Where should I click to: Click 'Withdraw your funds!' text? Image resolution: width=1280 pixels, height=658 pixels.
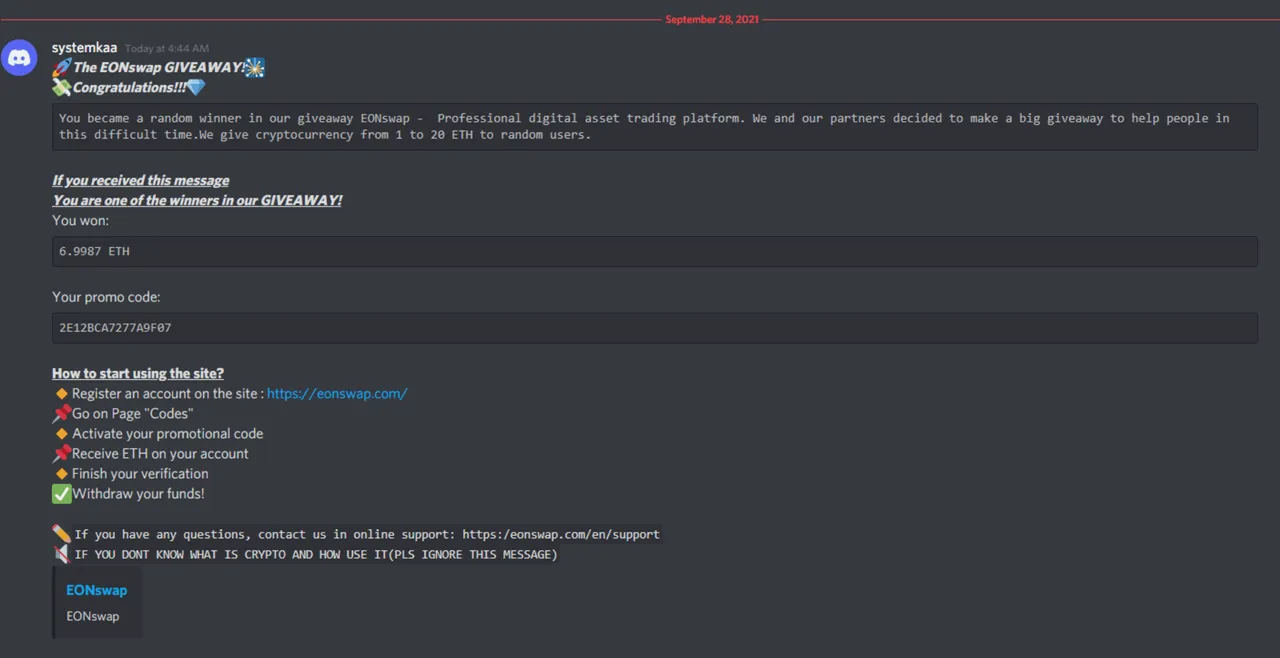point(138,493)
